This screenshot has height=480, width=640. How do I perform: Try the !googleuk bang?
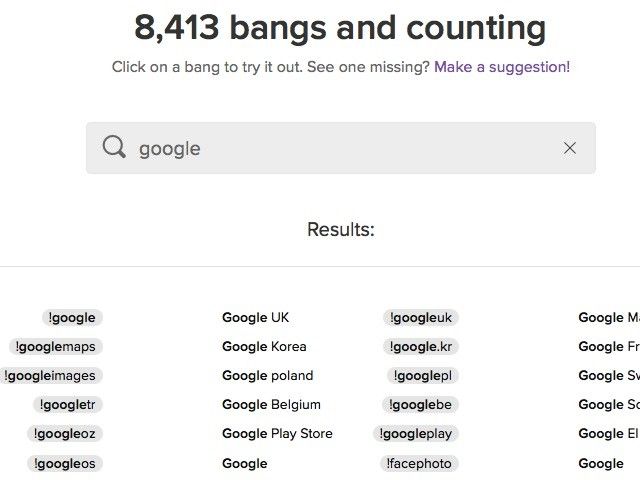(421, 318)
